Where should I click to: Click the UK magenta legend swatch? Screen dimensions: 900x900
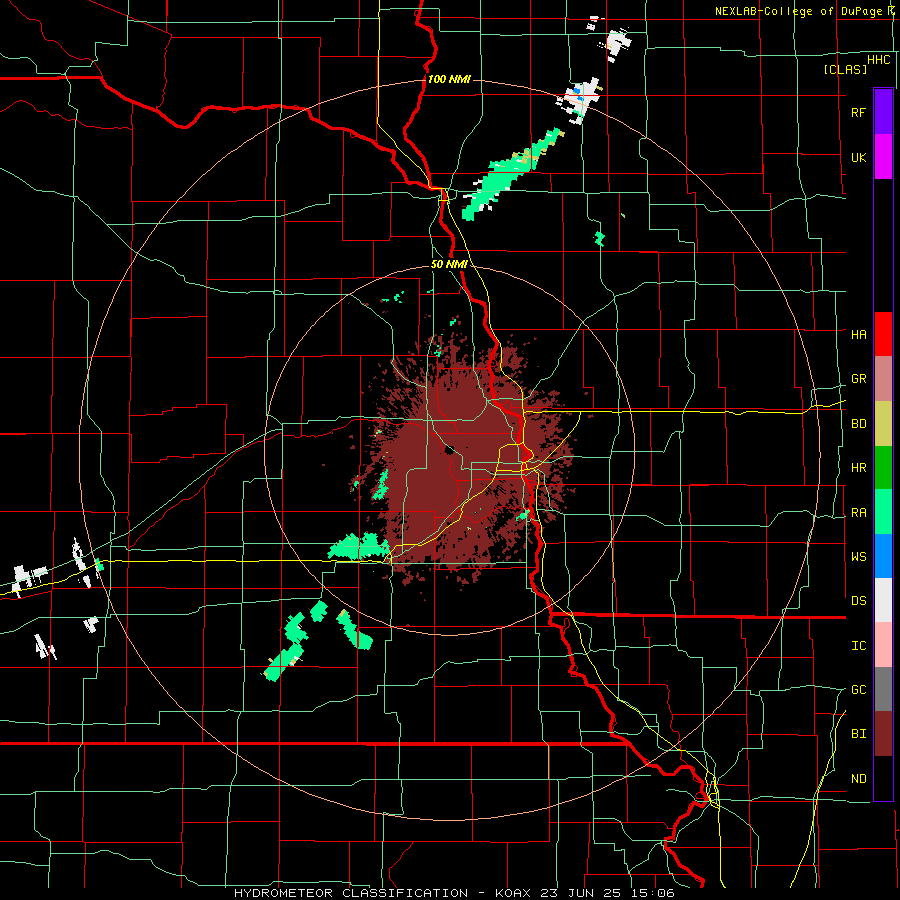coord(883,157)
